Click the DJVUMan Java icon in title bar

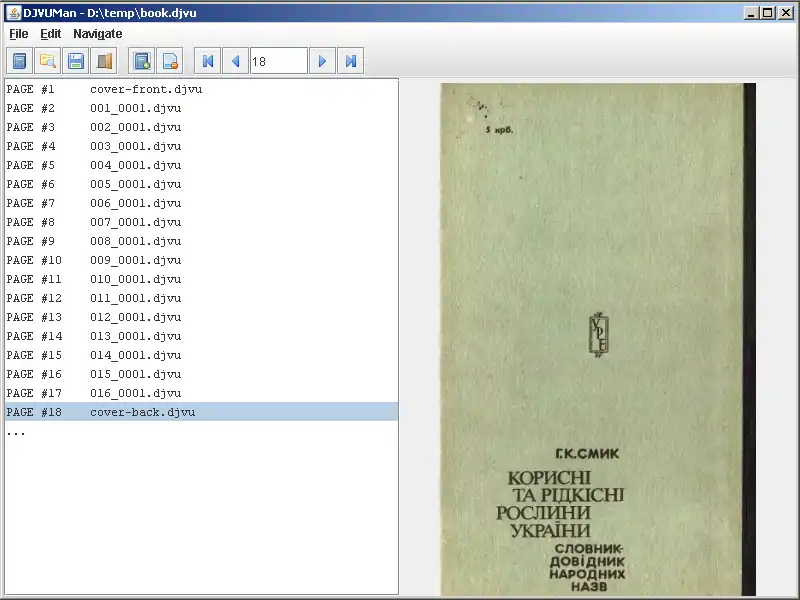pyautogui.click(x=14, y=13)
